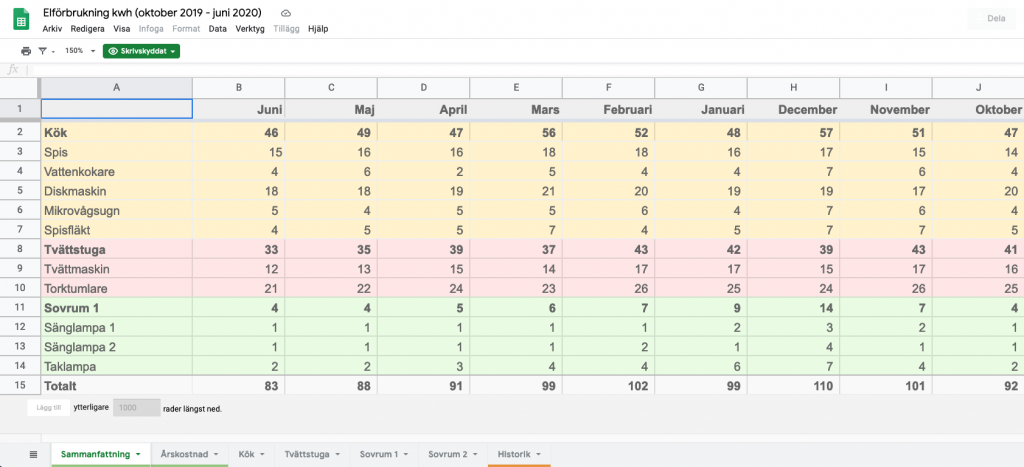Click the Lägg till button

48,408
